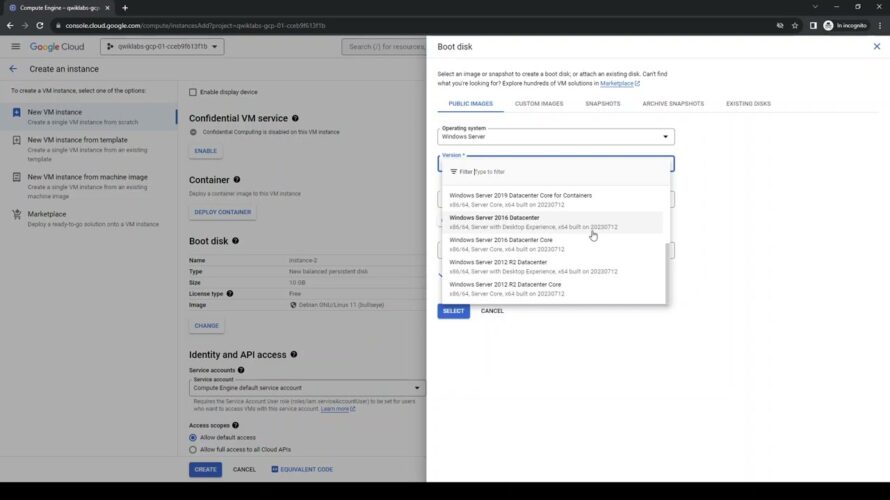890x500 pixels.
Task: Switch to the Existing Disks tab
Action: [748, 104]
